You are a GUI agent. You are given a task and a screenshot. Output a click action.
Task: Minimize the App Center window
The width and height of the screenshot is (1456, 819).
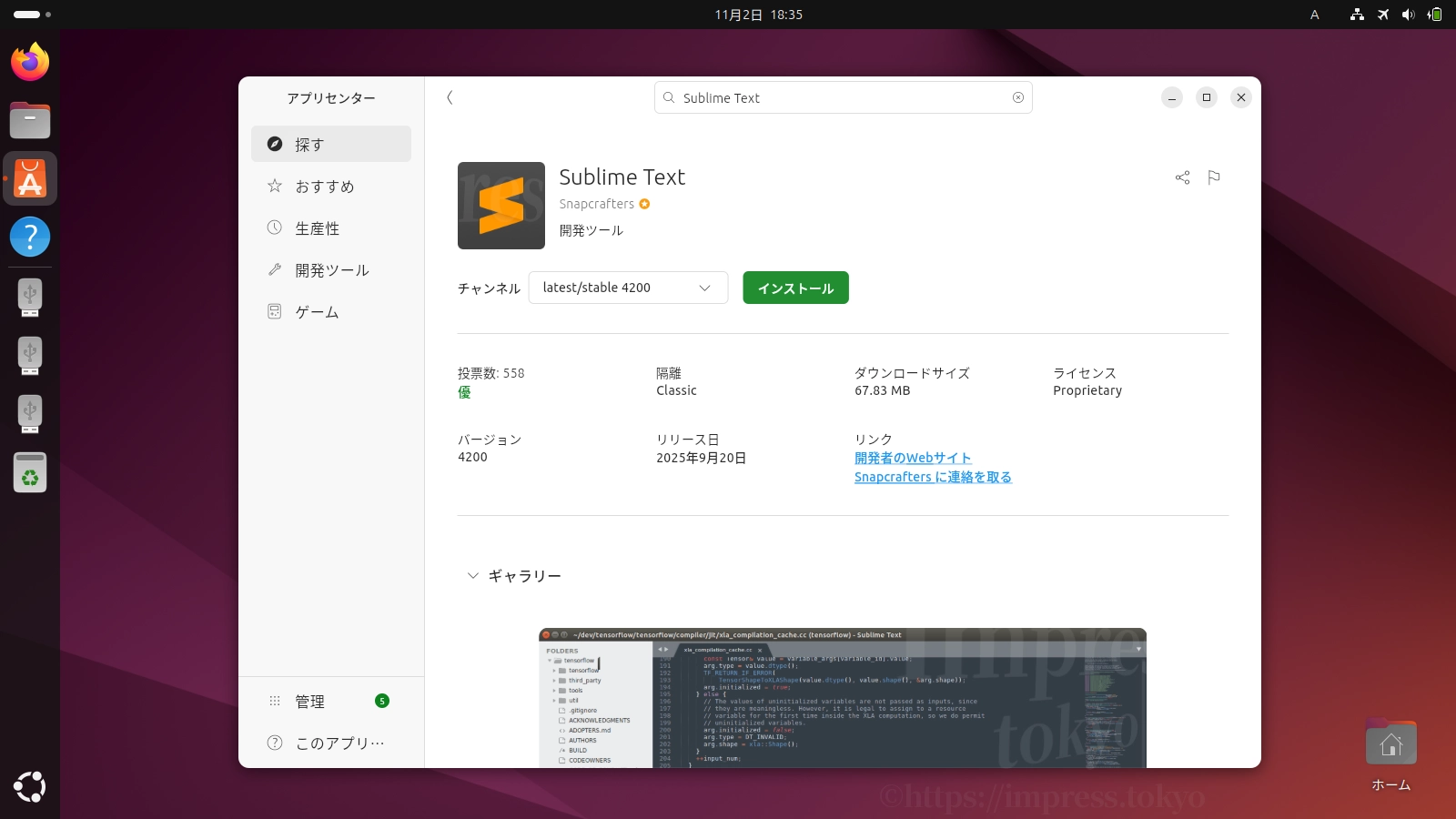click(1172, 97)
